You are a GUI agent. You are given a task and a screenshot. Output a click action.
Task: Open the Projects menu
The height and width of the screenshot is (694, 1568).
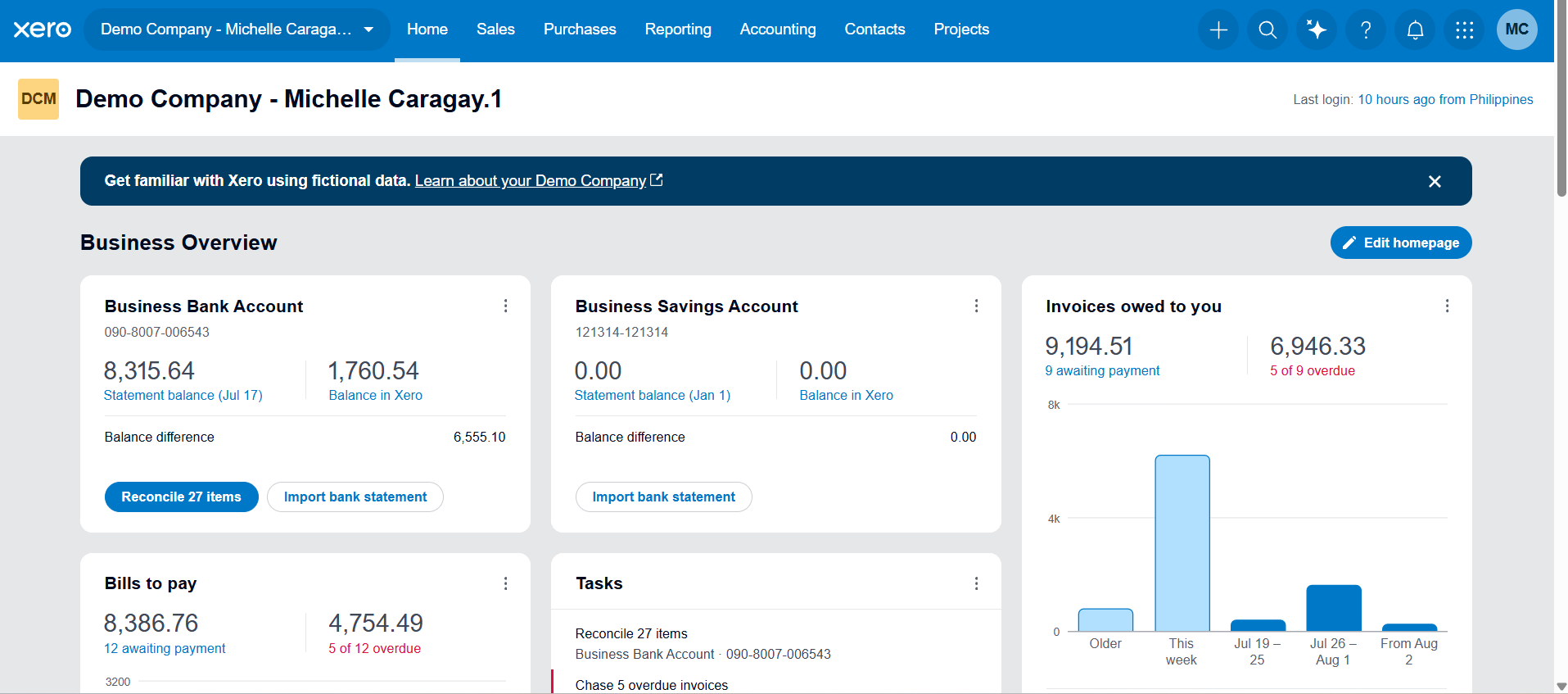[x=961, y=29]
